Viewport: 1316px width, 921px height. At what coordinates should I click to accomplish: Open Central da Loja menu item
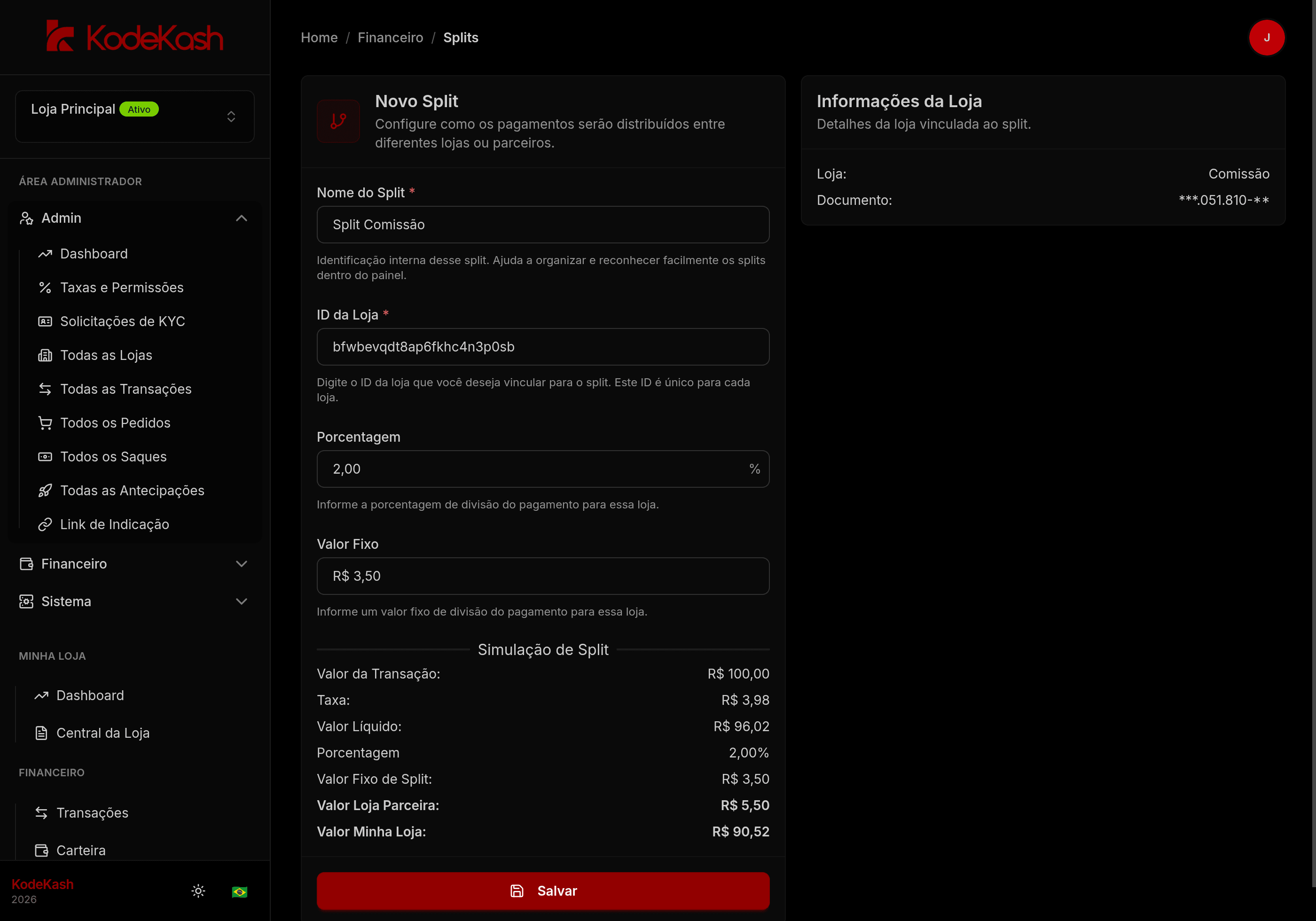coord(102,733)
